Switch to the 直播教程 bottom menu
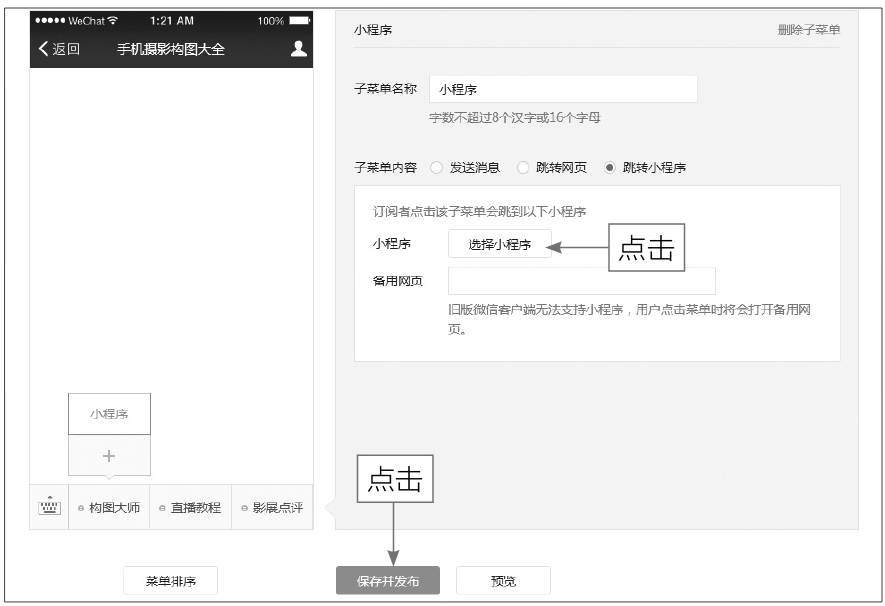The height and width of the screenshot is (606, 885). pos(190,508)
